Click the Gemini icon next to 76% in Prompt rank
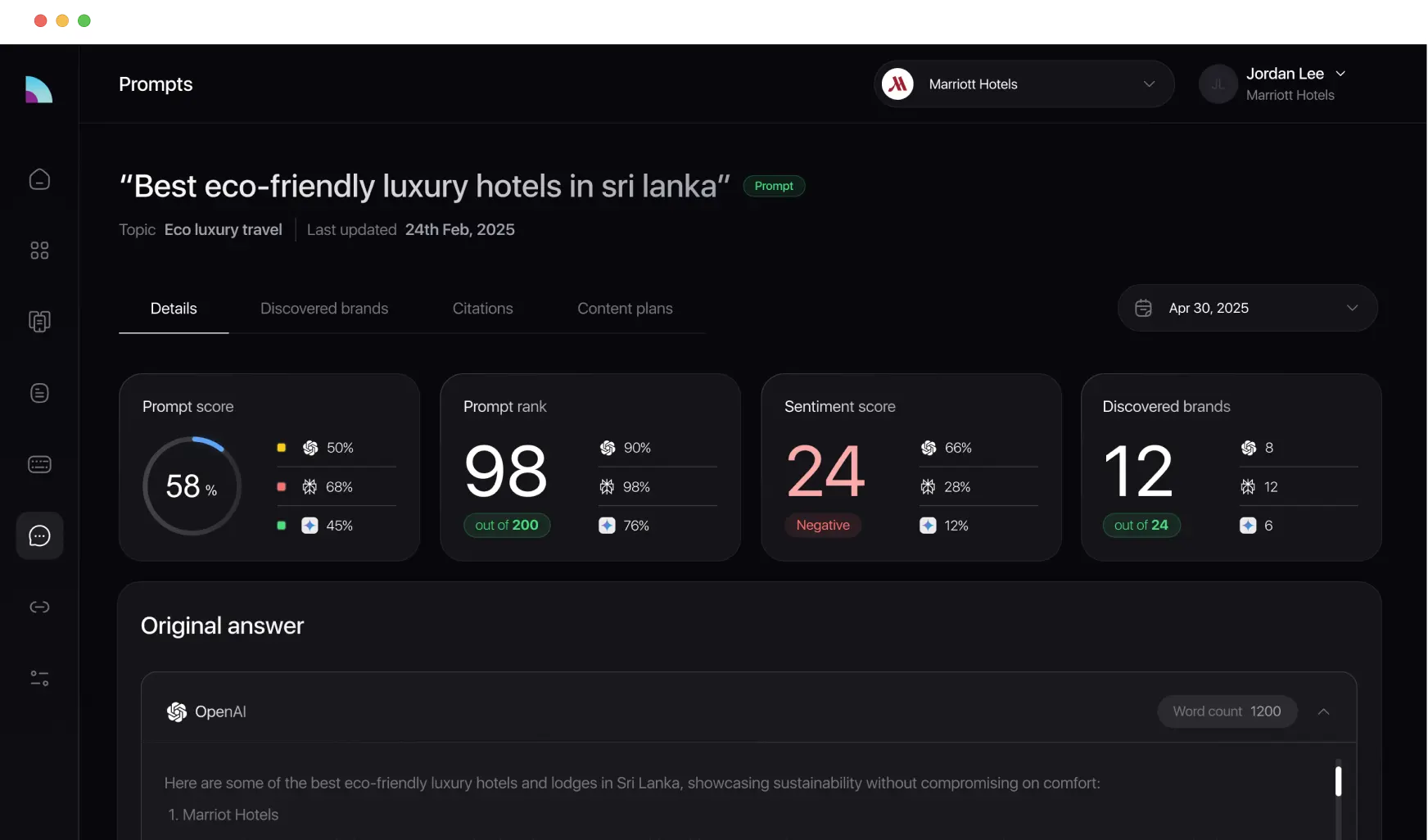The image size is (1428, 840). tap(607, 526)
